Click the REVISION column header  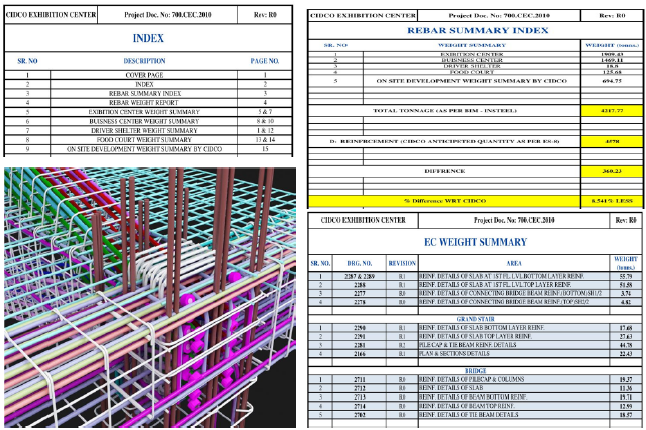tap(402, 260)
